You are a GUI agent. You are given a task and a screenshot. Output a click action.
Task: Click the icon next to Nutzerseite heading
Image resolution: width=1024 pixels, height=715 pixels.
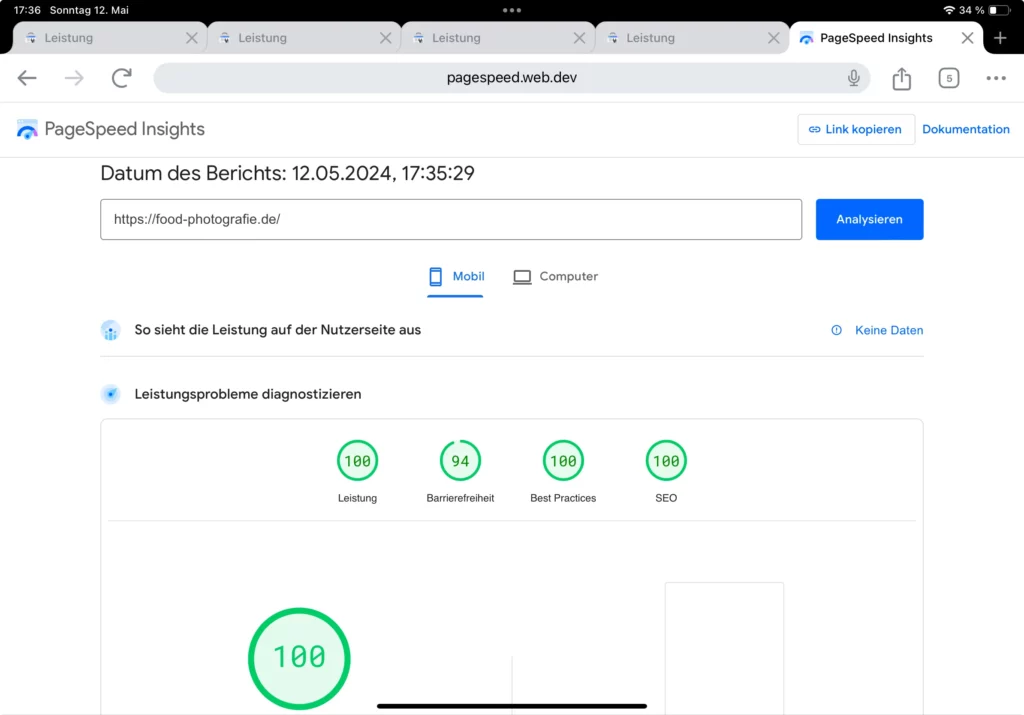click(110, 330)
